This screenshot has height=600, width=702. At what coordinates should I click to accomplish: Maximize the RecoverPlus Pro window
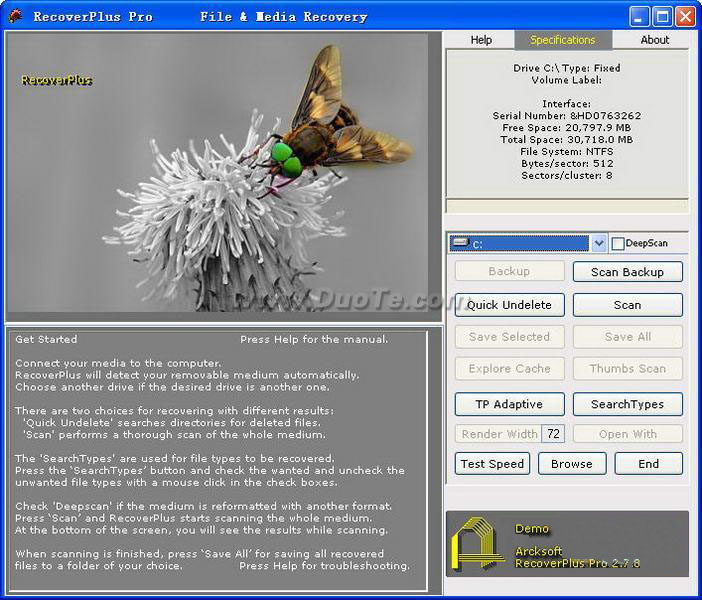coord(662,16)
